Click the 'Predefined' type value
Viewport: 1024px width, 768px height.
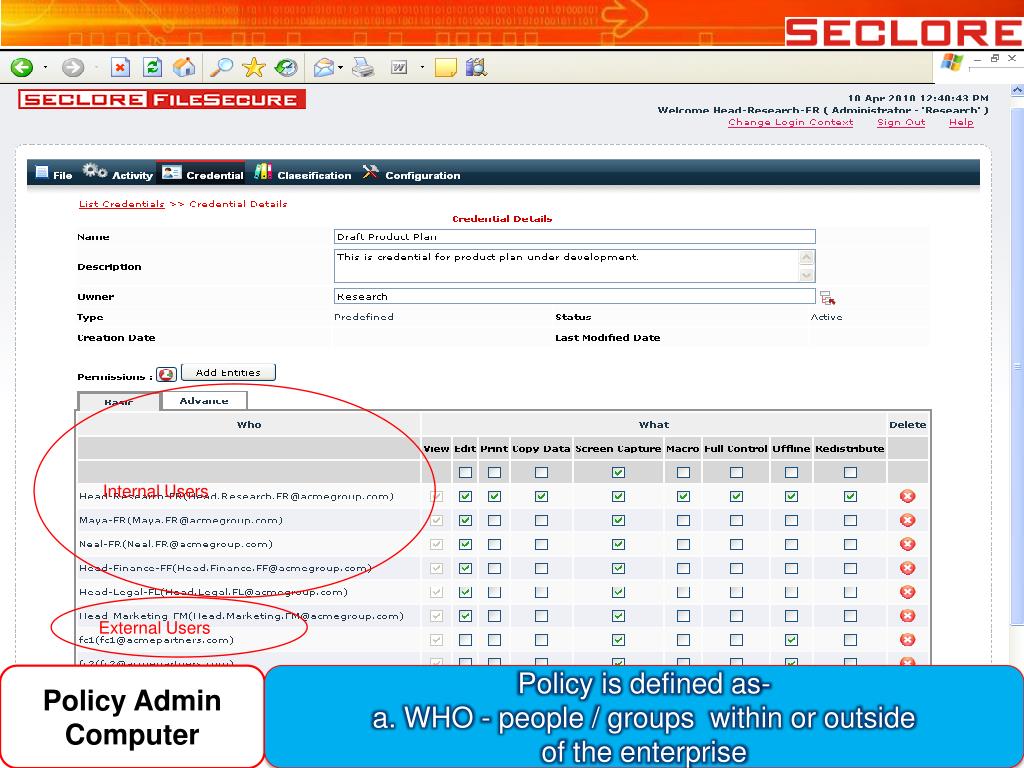(364, 317)
